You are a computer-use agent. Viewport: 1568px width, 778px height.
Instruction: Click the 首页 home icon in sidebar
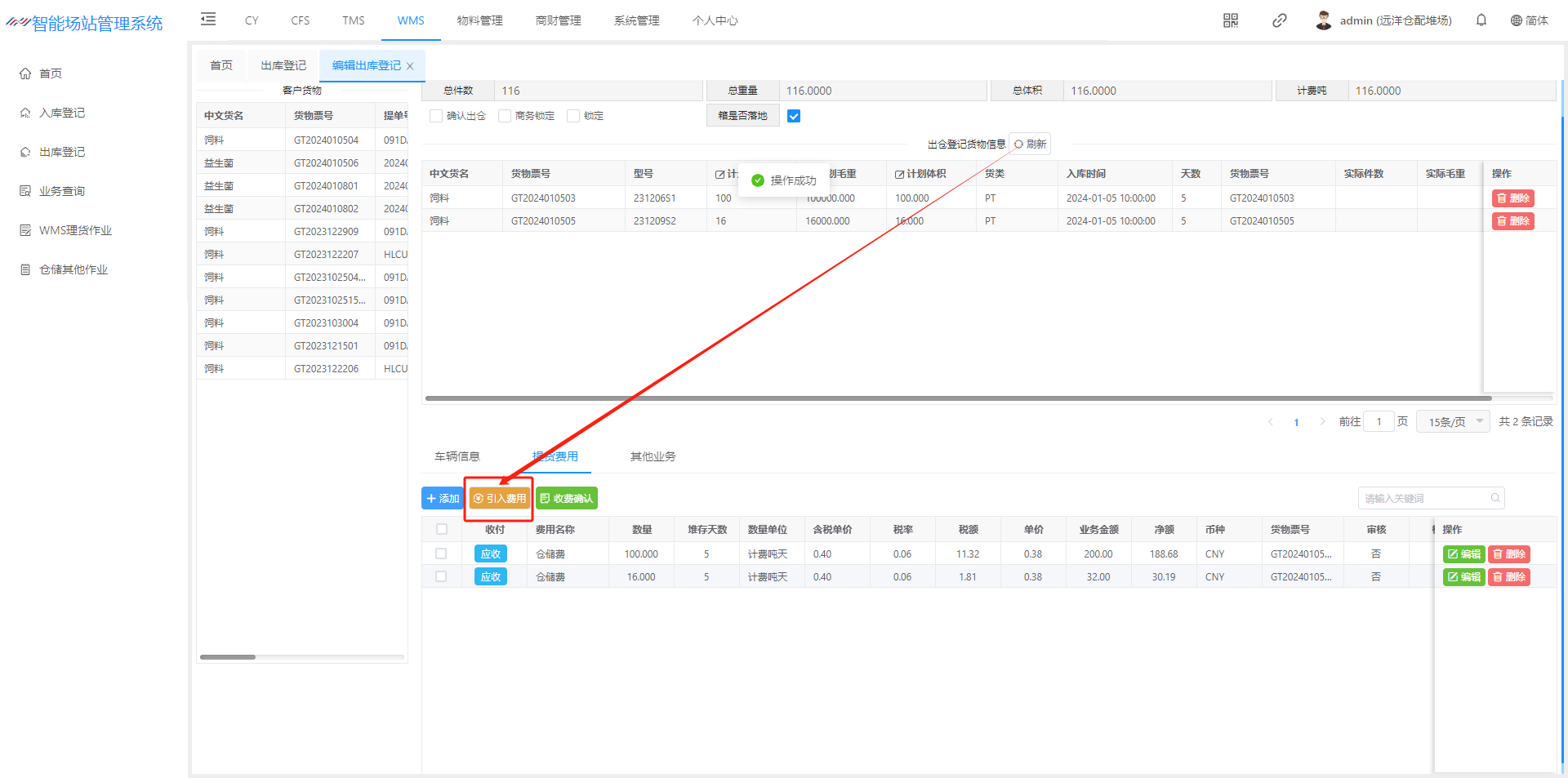25,73
